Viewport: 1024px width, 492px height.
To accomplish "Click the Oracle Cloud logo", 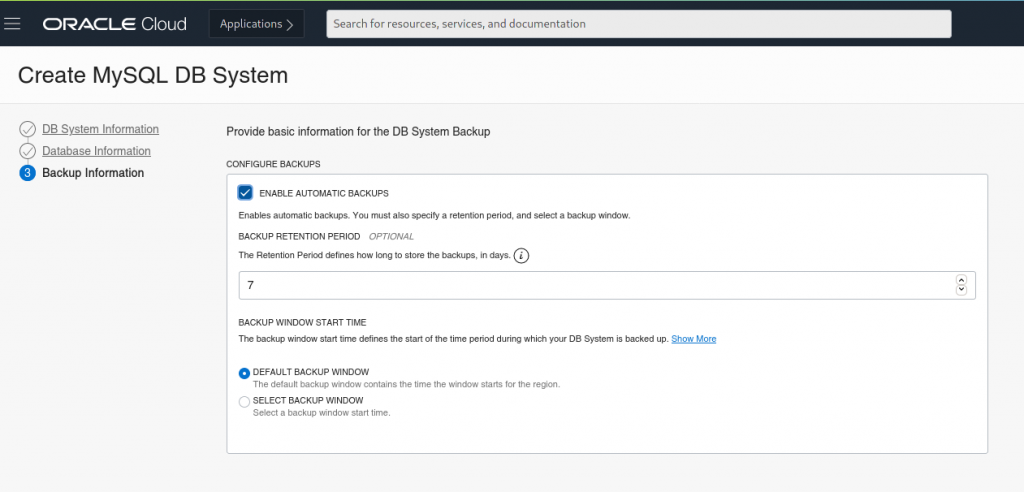I will (115, 24).
